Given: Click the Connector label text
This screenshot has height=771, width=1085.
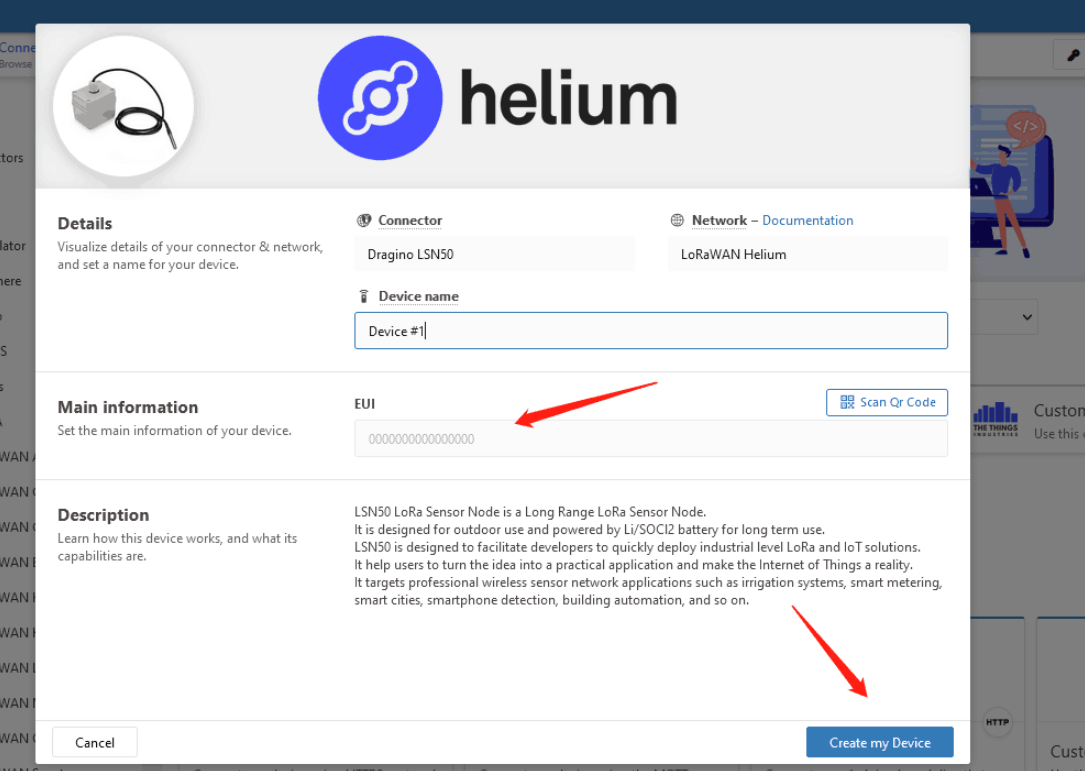Looking at the screenshot, I should pos(410,220).
